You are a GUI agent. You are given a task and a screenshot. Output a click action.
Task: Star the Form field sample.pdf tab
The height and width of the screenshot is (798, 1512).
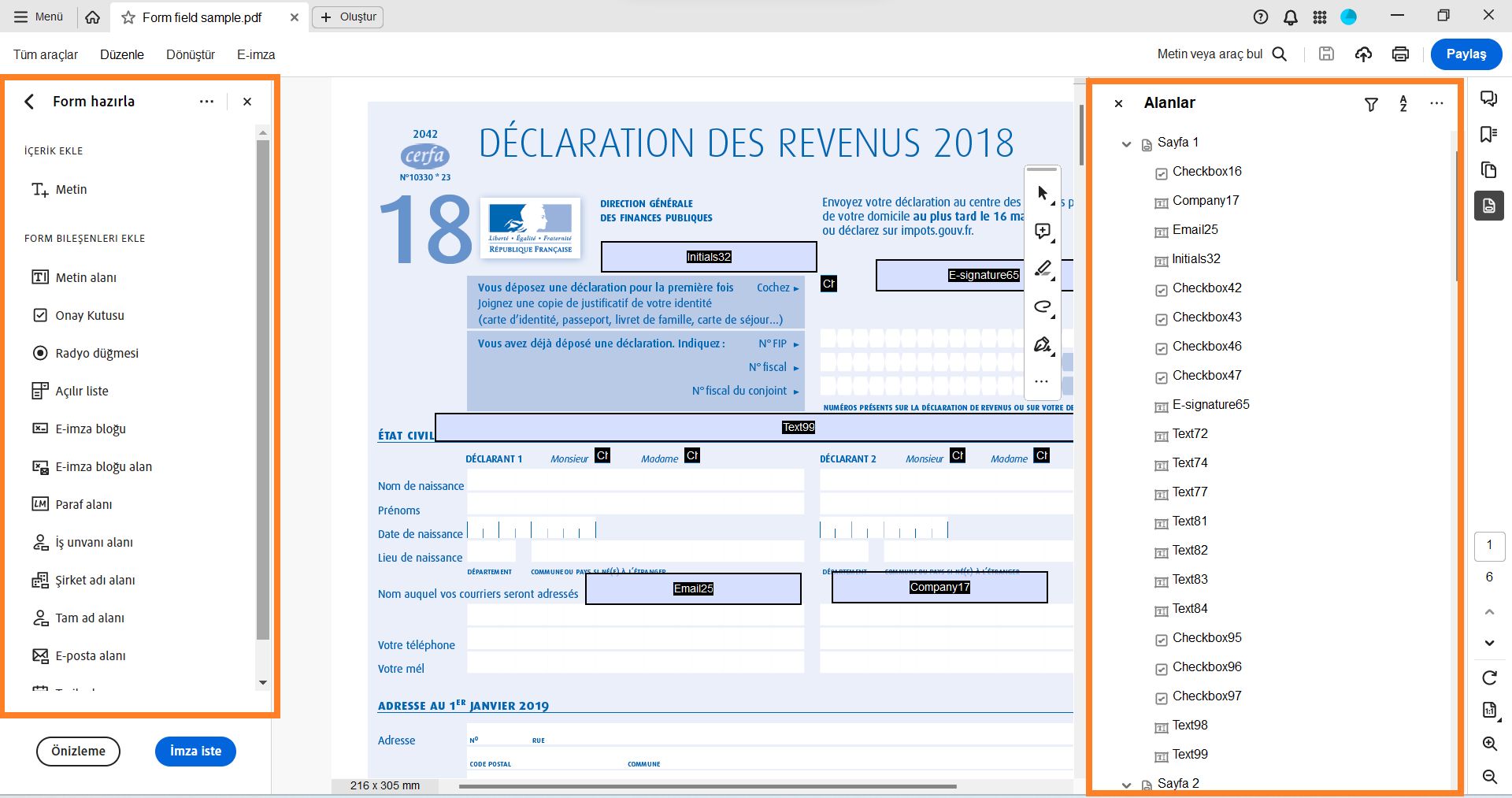(128, 17)
